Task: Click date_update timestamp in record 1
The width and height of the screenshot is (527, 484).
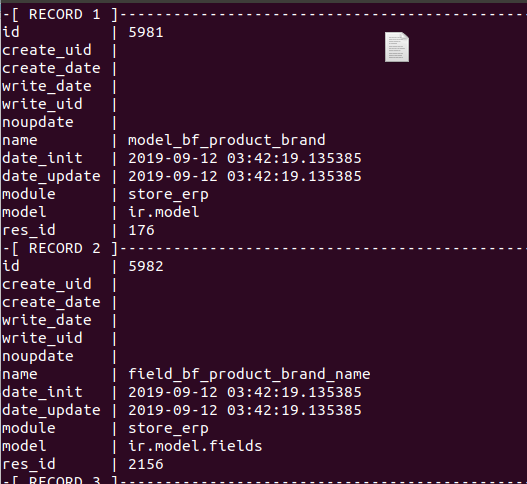Action: [245, 176]
